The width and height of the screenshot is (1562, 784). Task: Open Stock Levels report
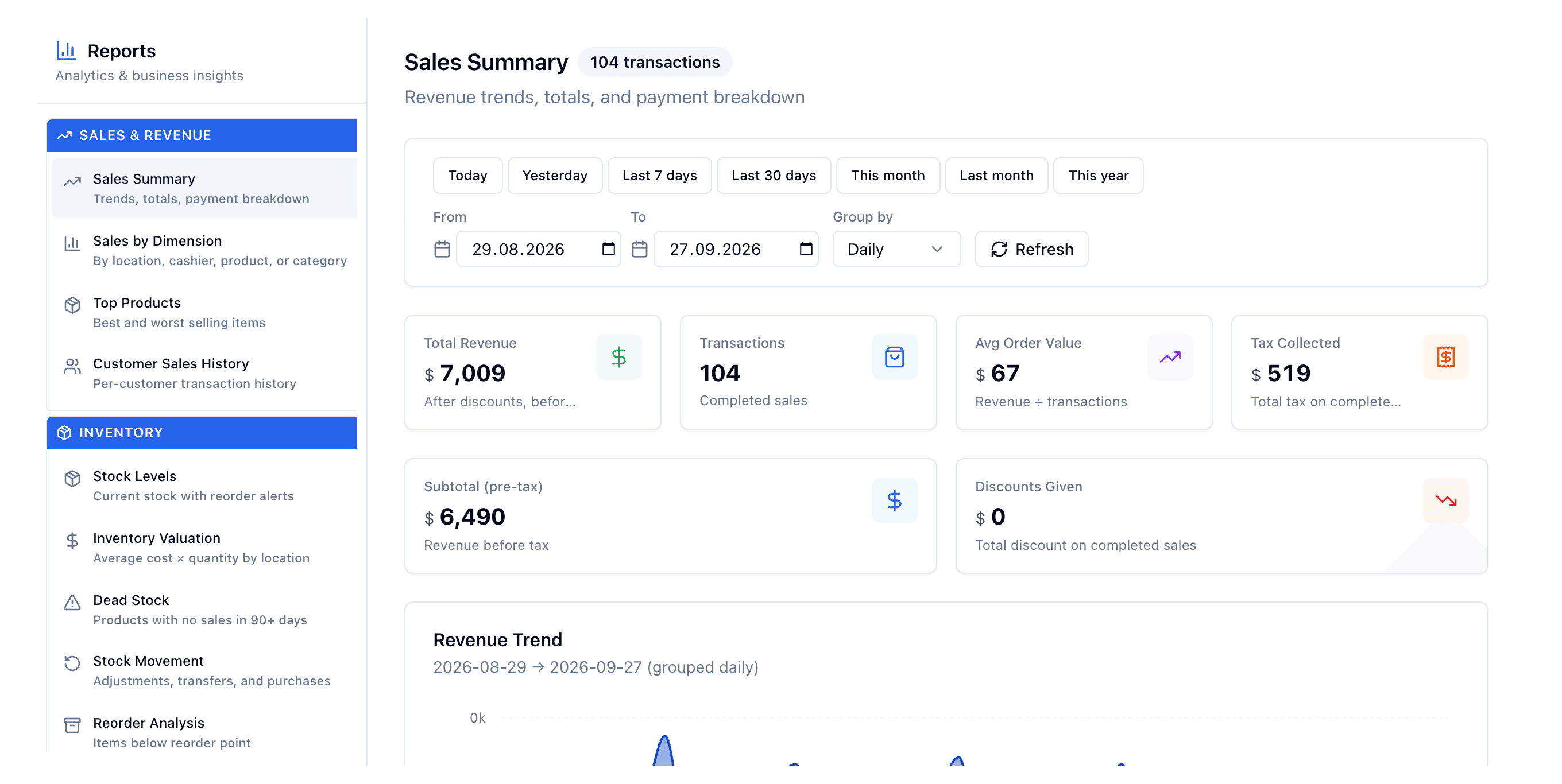click(x=204, y=486)
